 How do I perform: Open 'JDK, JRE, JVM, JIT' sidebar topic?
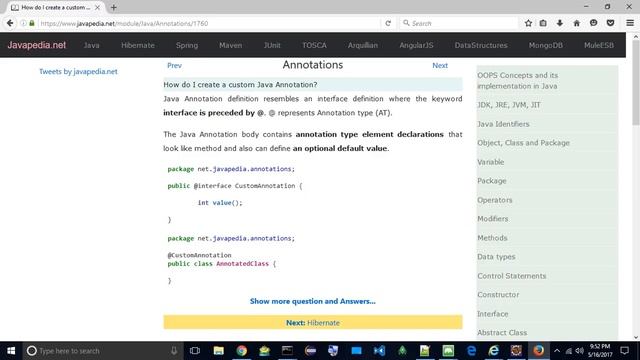click(x=509, y=105)
